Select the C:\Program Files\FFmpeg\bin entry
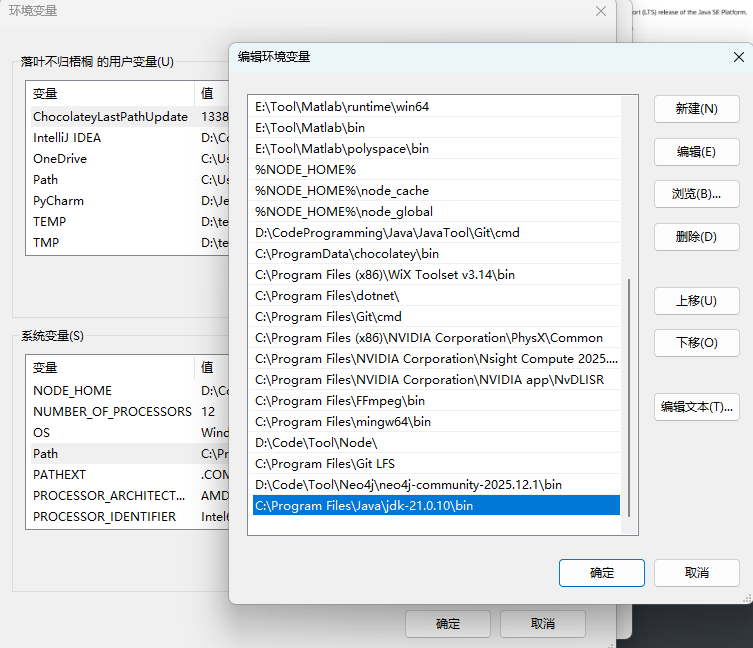This screenshot has width=753, height=648. (x=340, y=401)
